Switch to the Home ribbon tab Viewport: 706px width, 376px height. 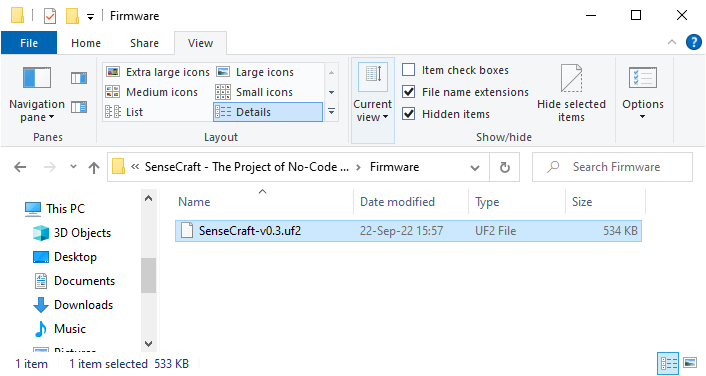(86, 43)
